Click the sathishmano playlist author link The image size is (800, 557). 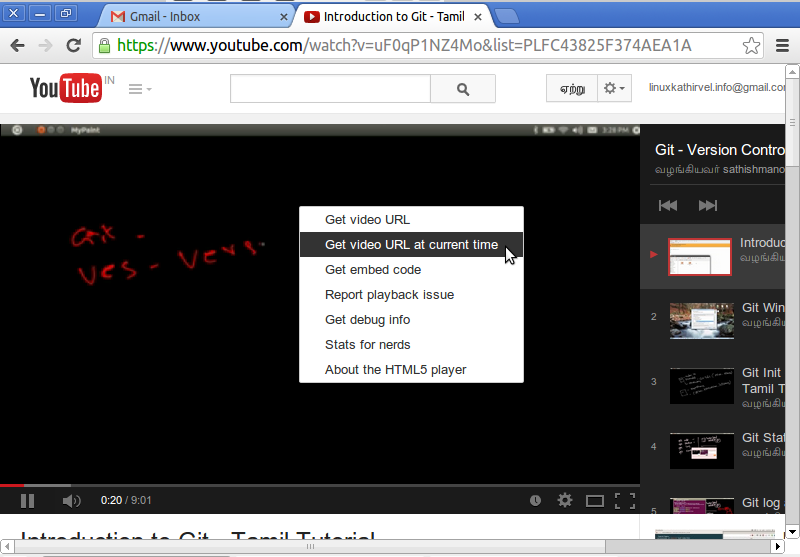[x=754, y=169]
